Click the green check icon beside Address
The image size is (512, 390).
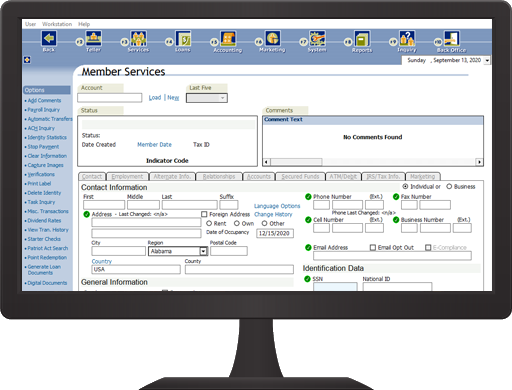[x=86, y=214]
